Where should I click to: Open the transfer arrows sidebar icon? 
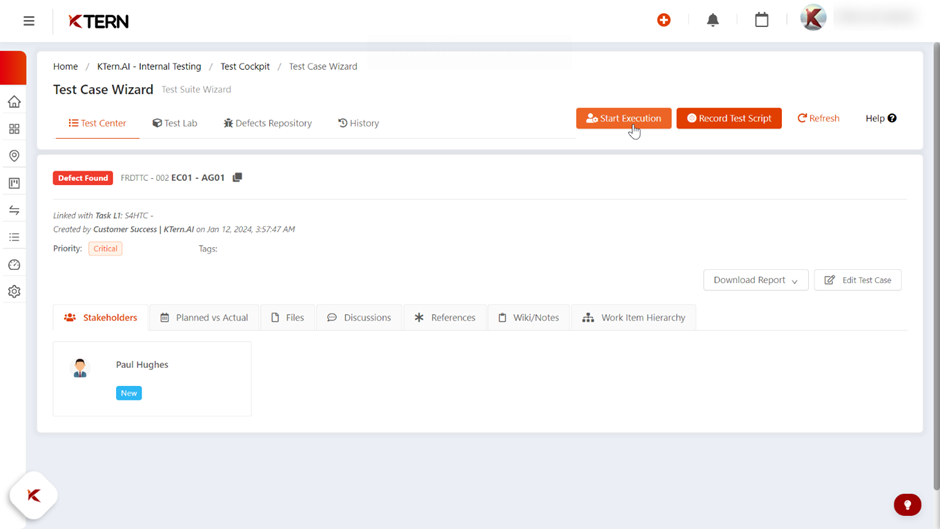(x=14, y=210)
